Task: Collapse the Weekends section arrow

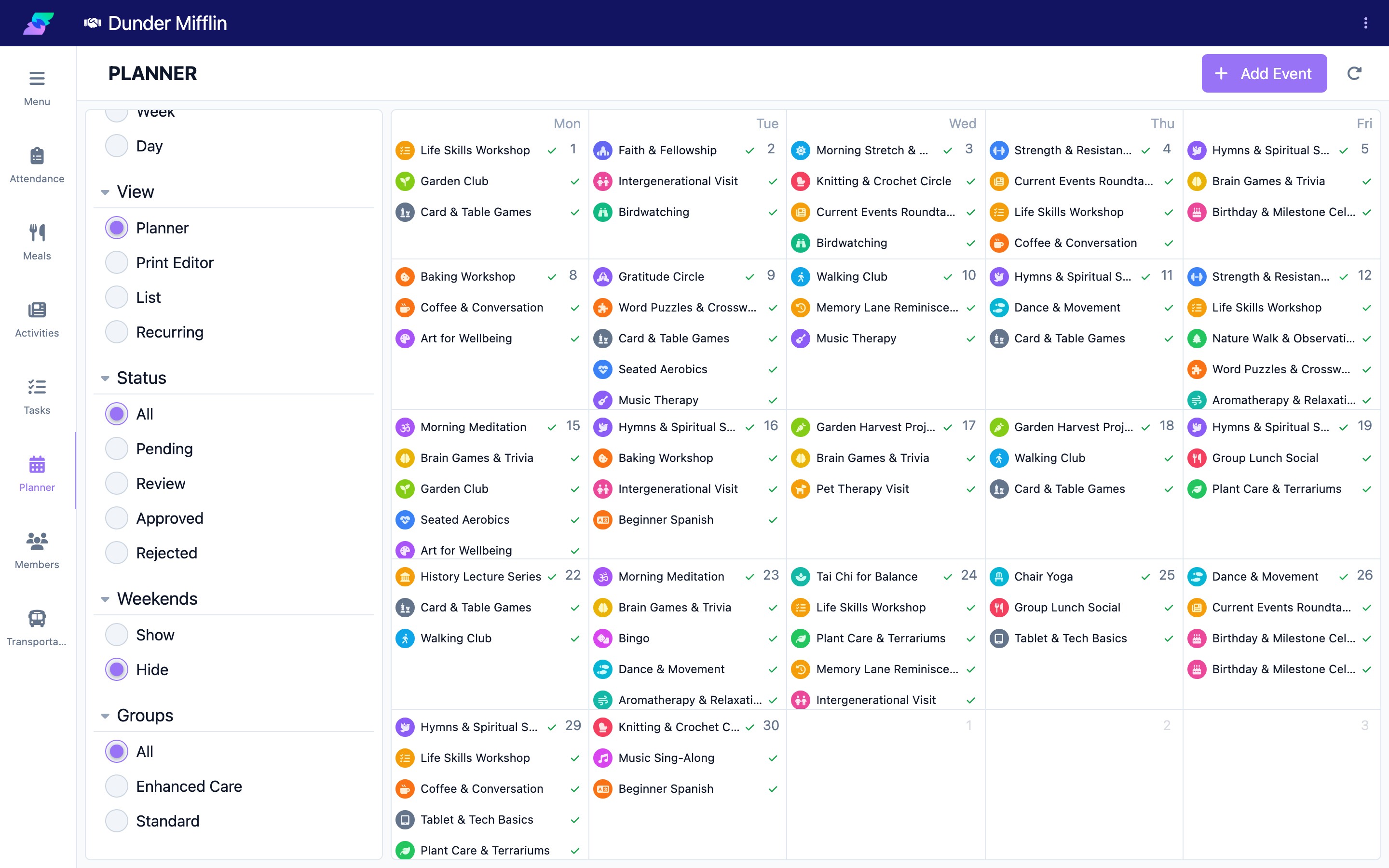Action: 105,599
